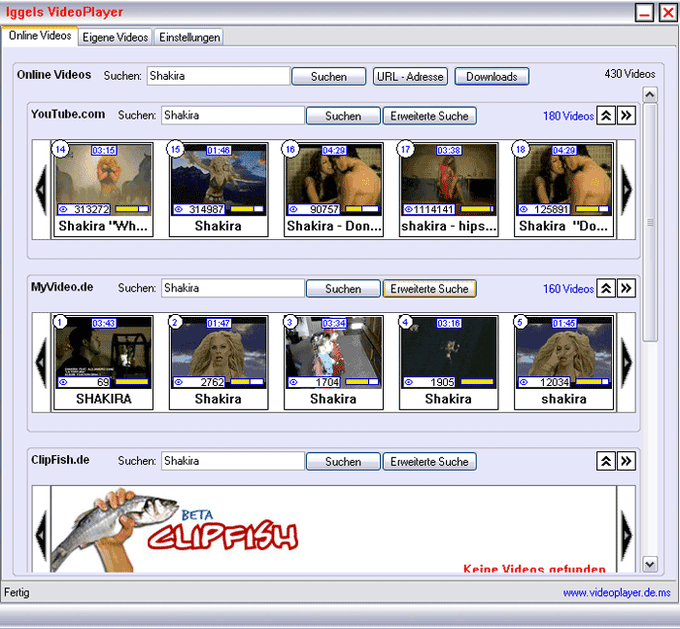Click the eye views icon showing 313272

(x=63, y=210)
